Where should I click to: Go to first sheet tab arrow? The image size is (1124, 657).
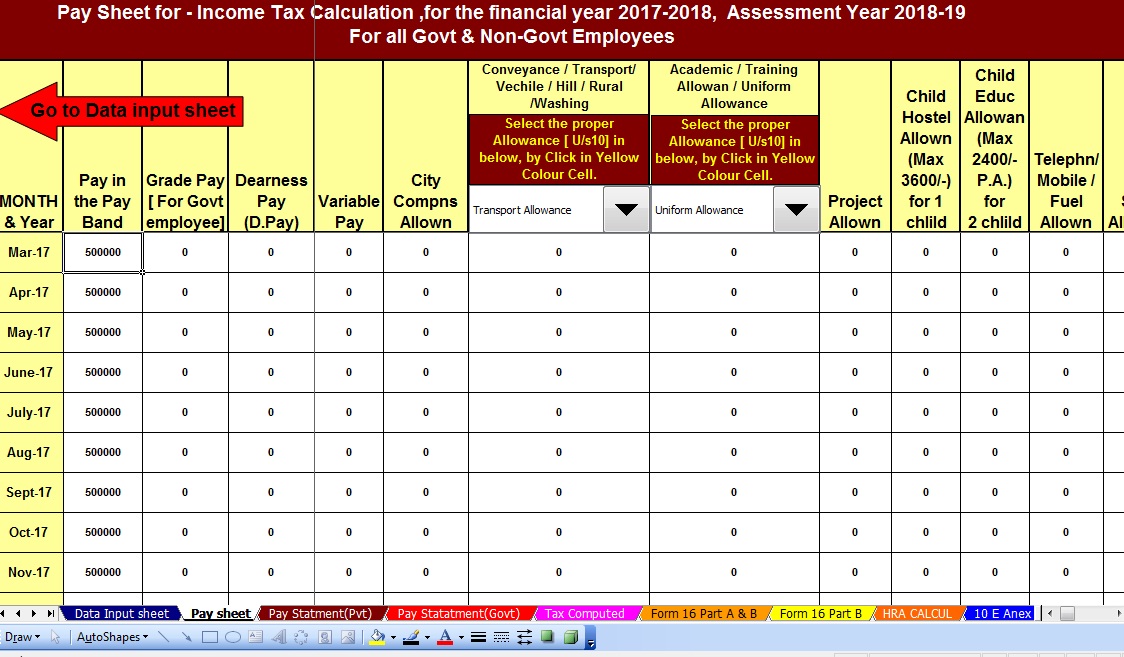pyautogui.click(x=4, y=613)
